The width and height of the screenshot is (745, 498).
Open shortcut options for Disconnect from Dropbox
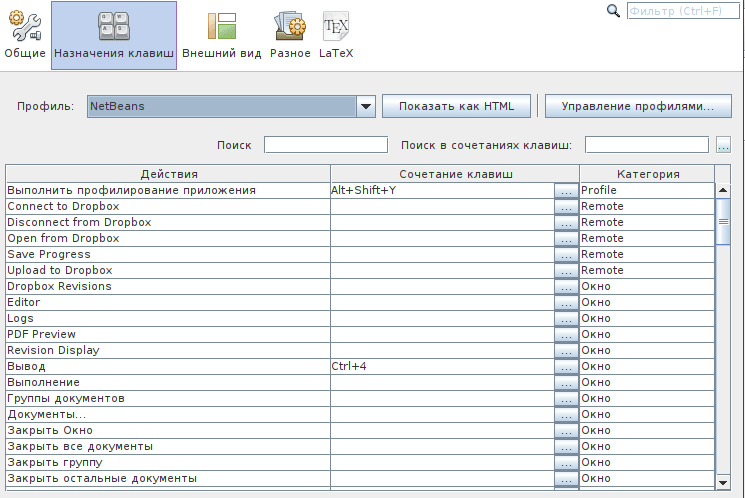click(x=566, y=222)
